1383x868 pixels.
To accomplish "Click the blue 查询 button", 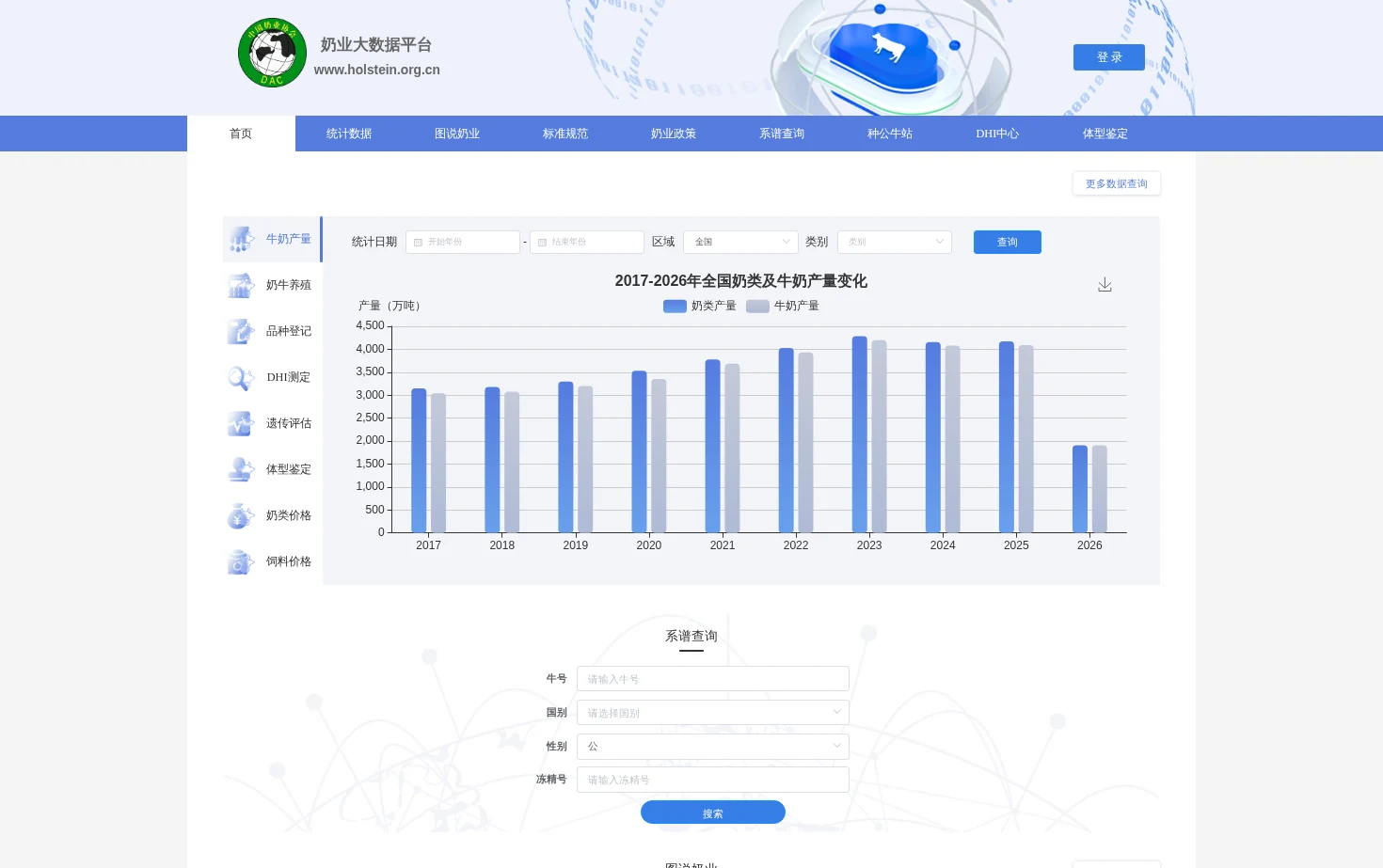I will point(1008,242).
